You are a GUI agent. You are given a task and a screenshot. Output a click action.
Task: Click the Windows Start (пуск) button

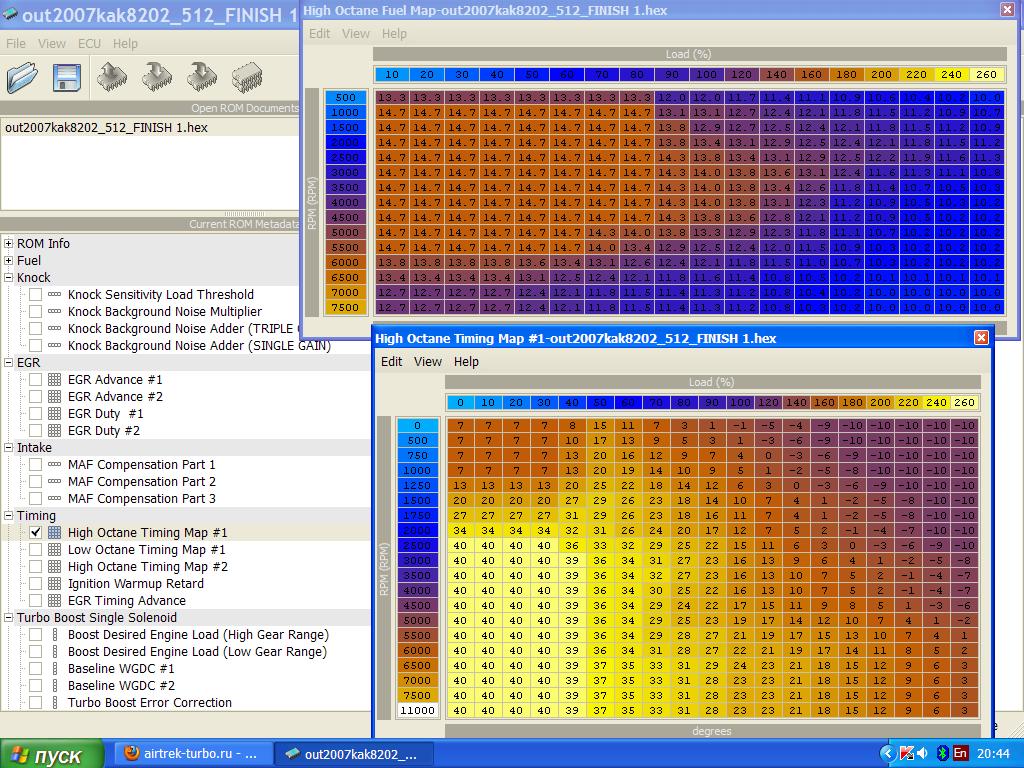pos(52,754)
